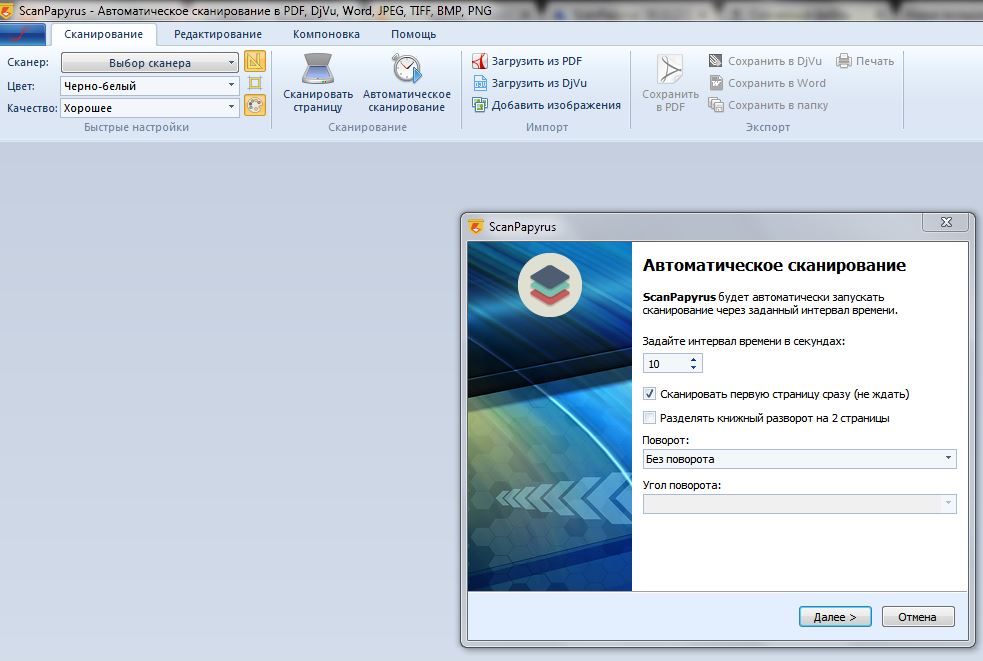
Task: Expand the 'Без поворота' rotation dropdown
Action: point(799,459)
